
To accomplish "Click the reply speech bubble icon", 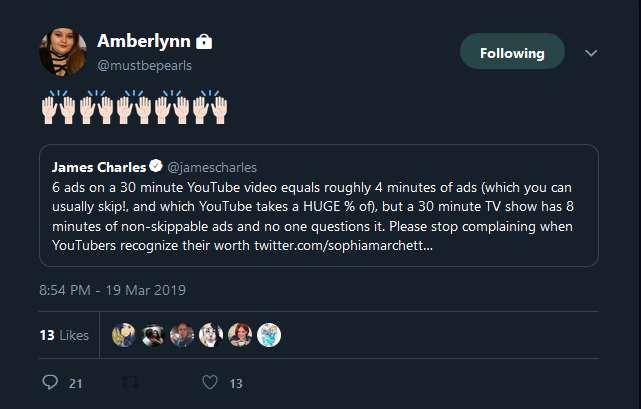I will [x=50, y=382].
